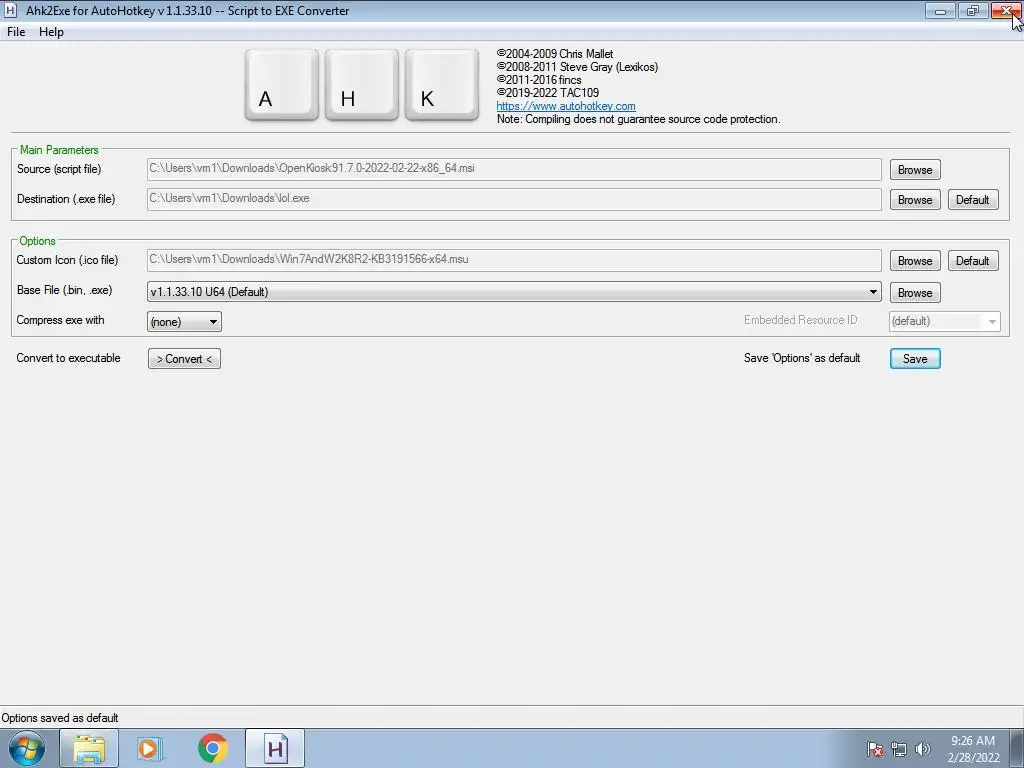Click the K key logo image
This screenshot has height=768, width=1024.
point(441,85)
